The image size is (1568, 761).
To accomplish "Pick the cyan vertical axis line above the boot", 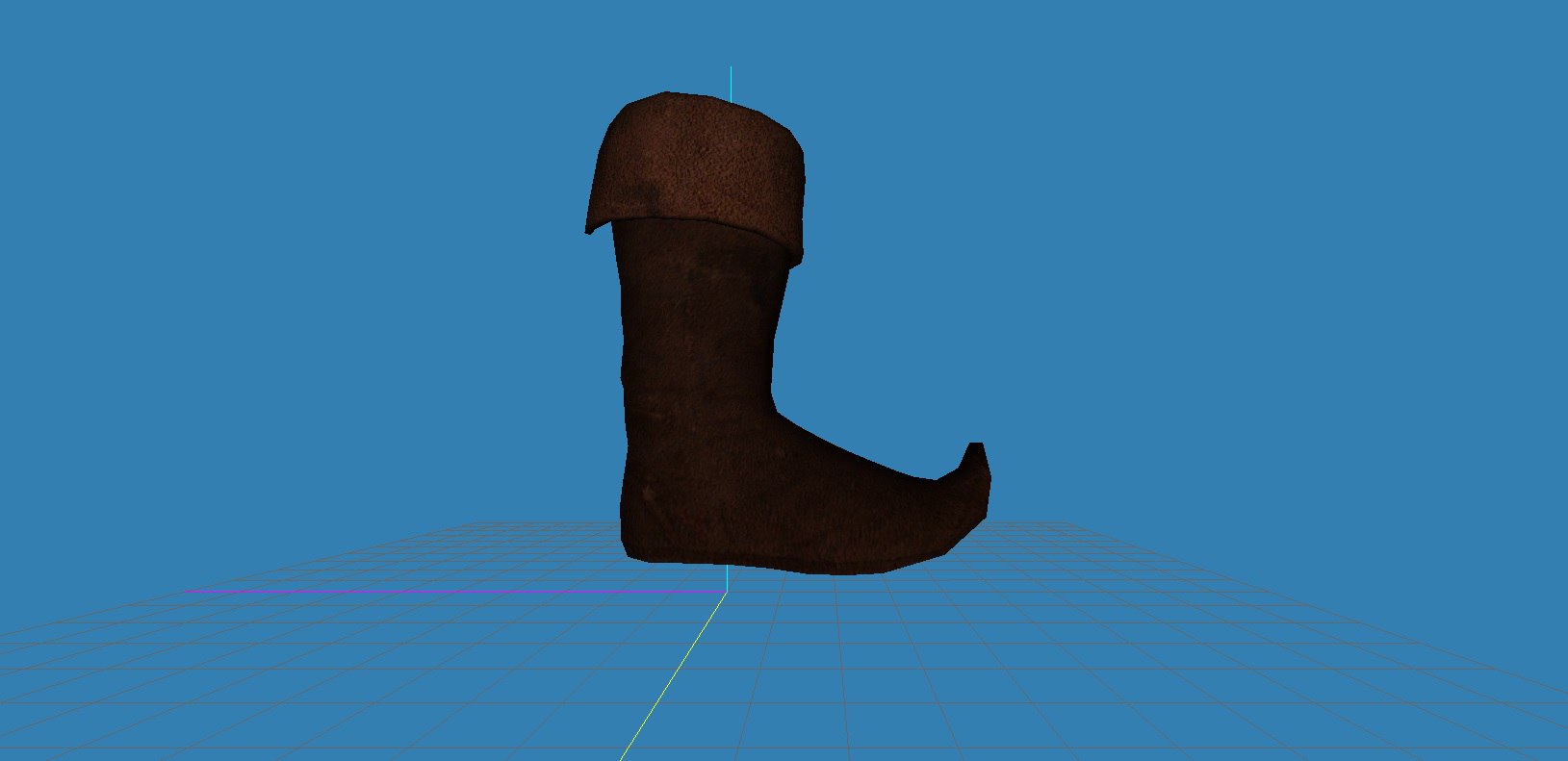I will (x=731, y=80).
